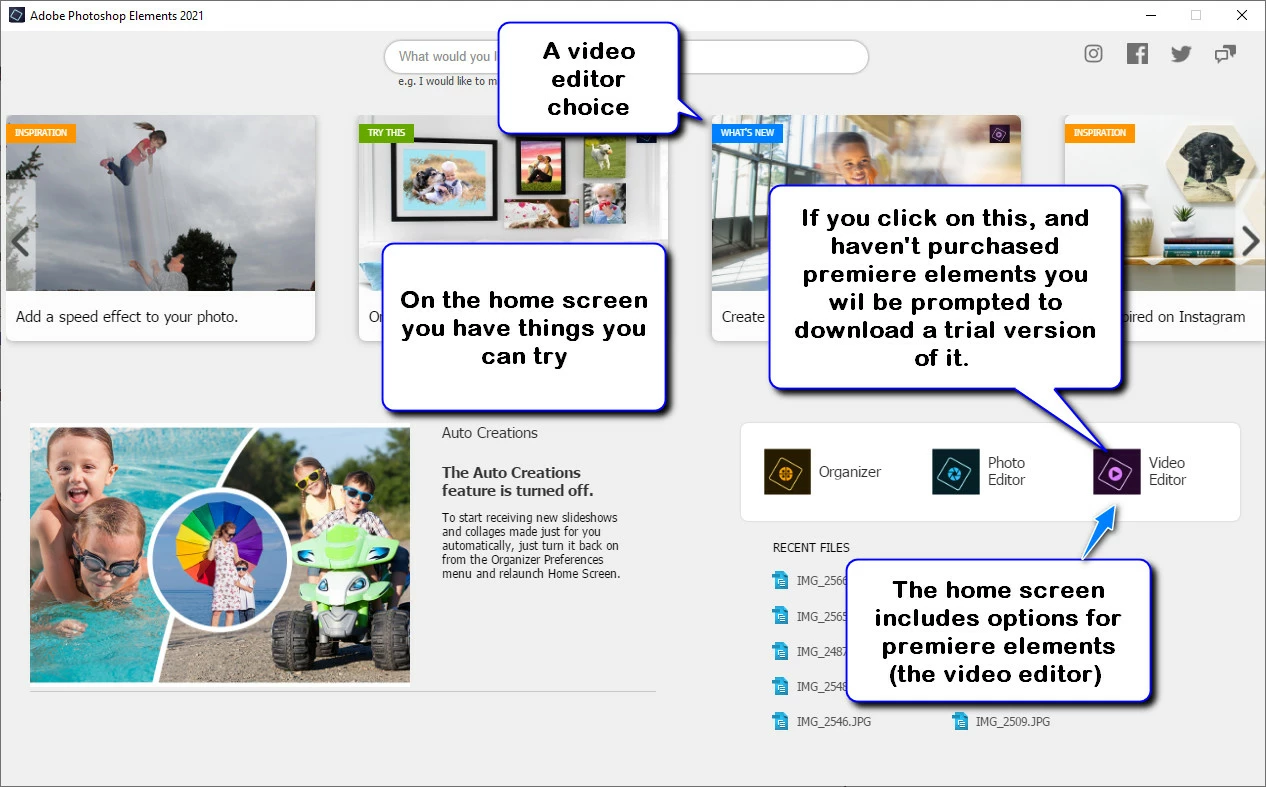1266x787 pixels.
Task: Open the 'Add a speed effect' inspiration card
Action: (x=160, y=228)
